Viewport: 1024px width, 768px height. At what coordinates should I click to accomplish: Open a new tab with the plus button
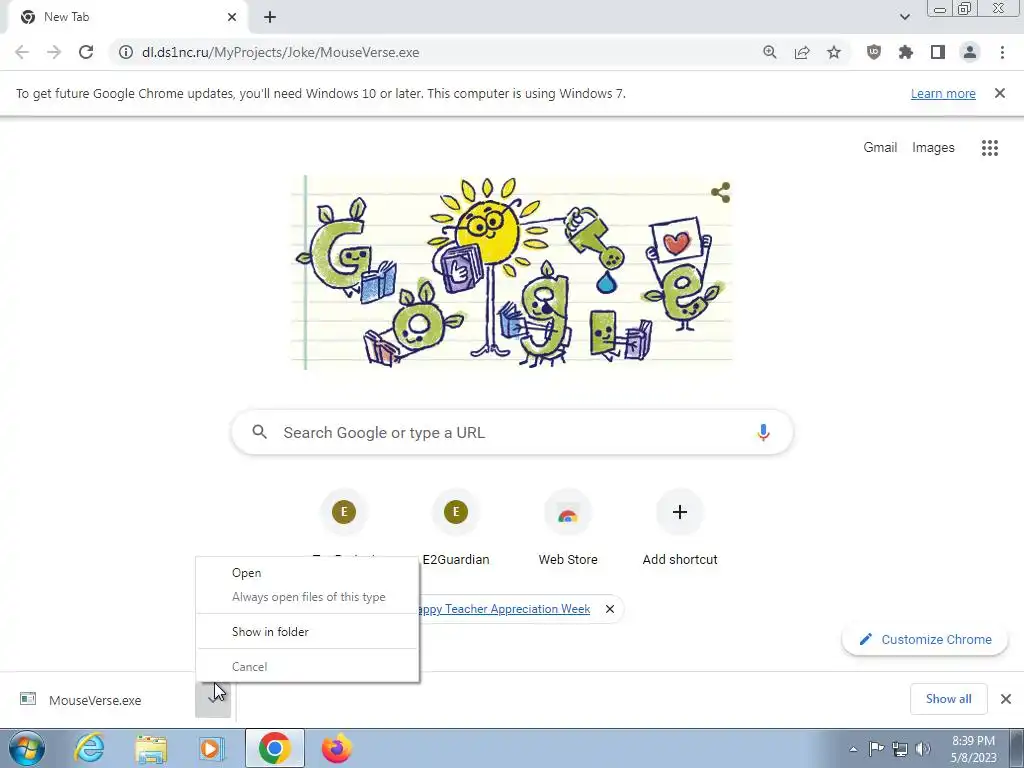click(x=270, y=17)
